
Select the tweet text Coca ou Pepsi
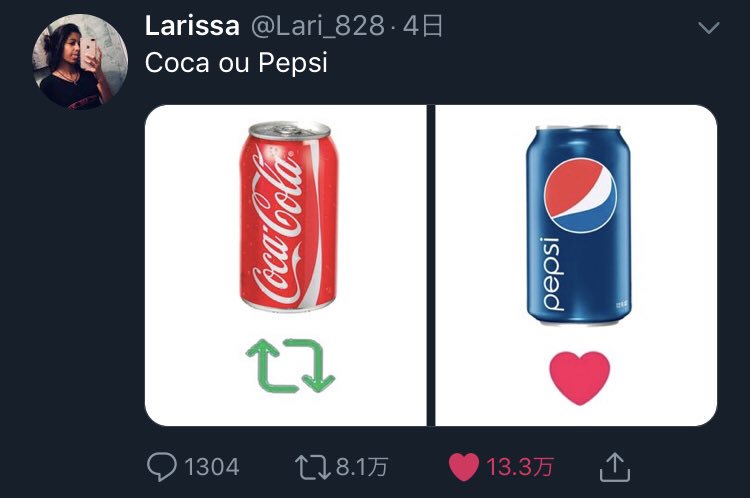236,62
